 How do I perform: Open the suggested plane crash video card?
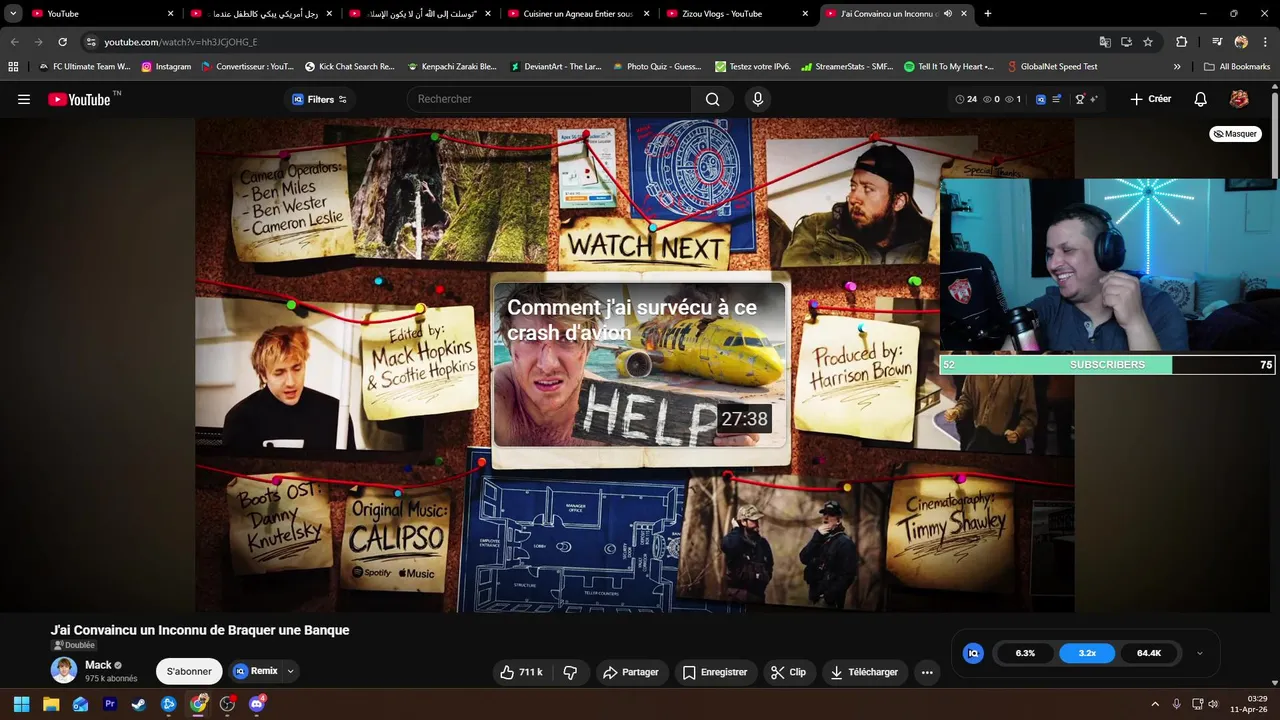click(x=640, y=365)
